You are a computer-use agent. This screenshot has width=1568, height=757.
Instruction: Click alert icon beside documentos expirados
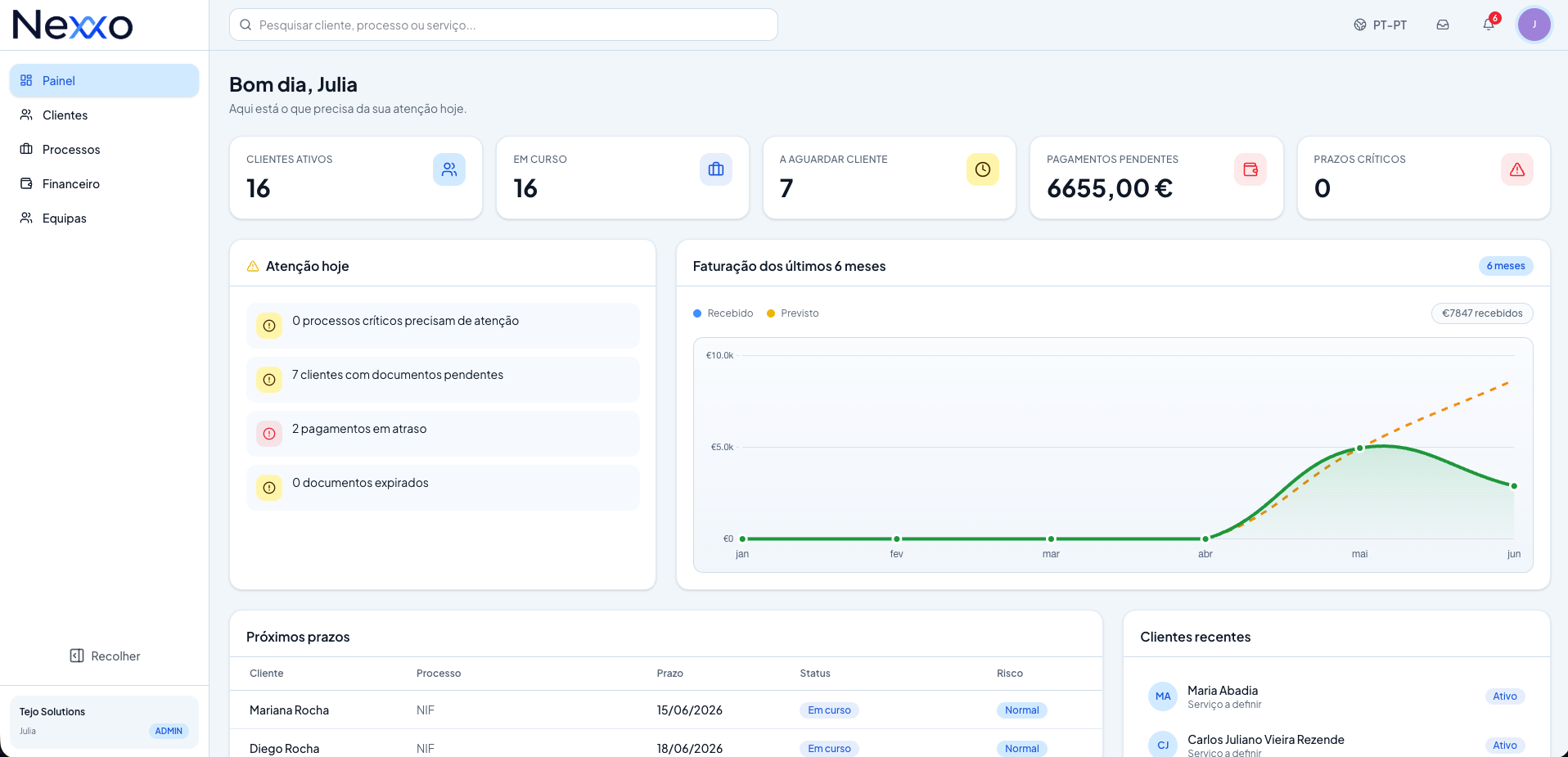point(269,488)
